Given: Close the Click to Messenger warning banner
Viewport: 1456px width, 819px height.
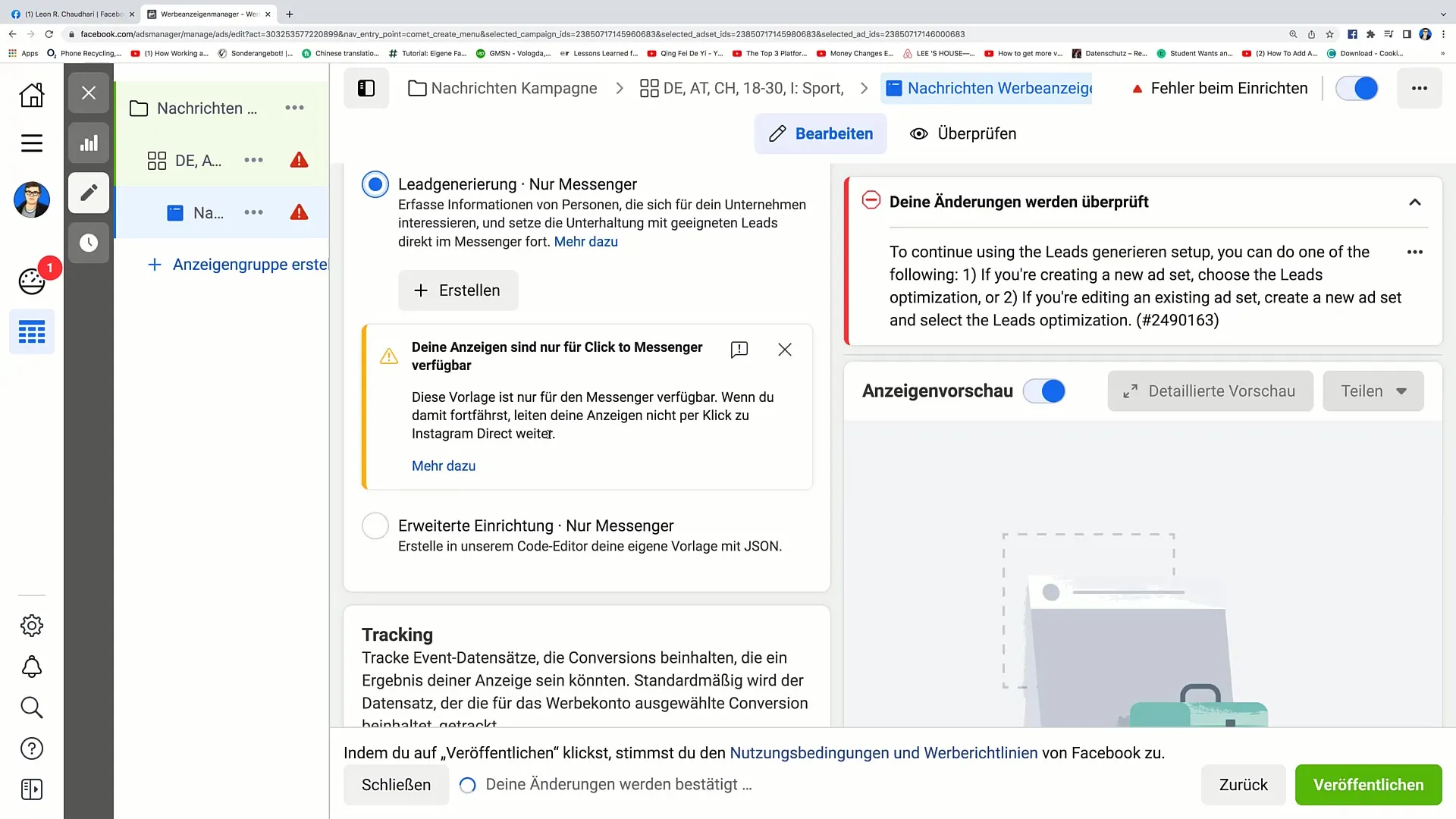Looking at the screenshot, I should (786, 349).
